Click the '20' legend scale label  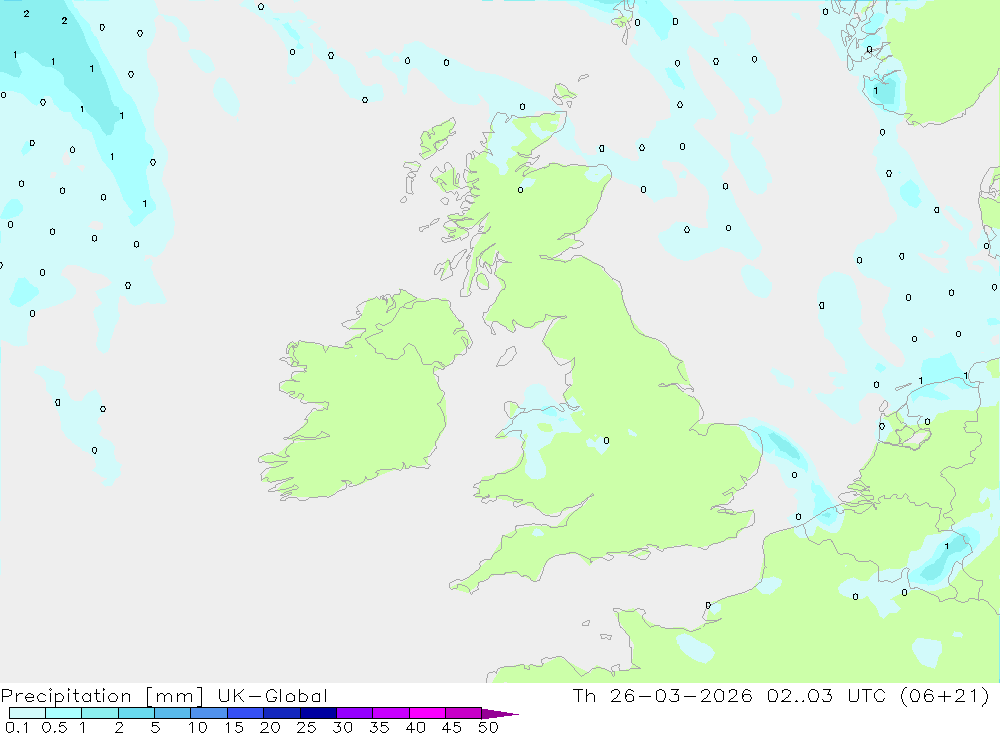tap(270, 727)
